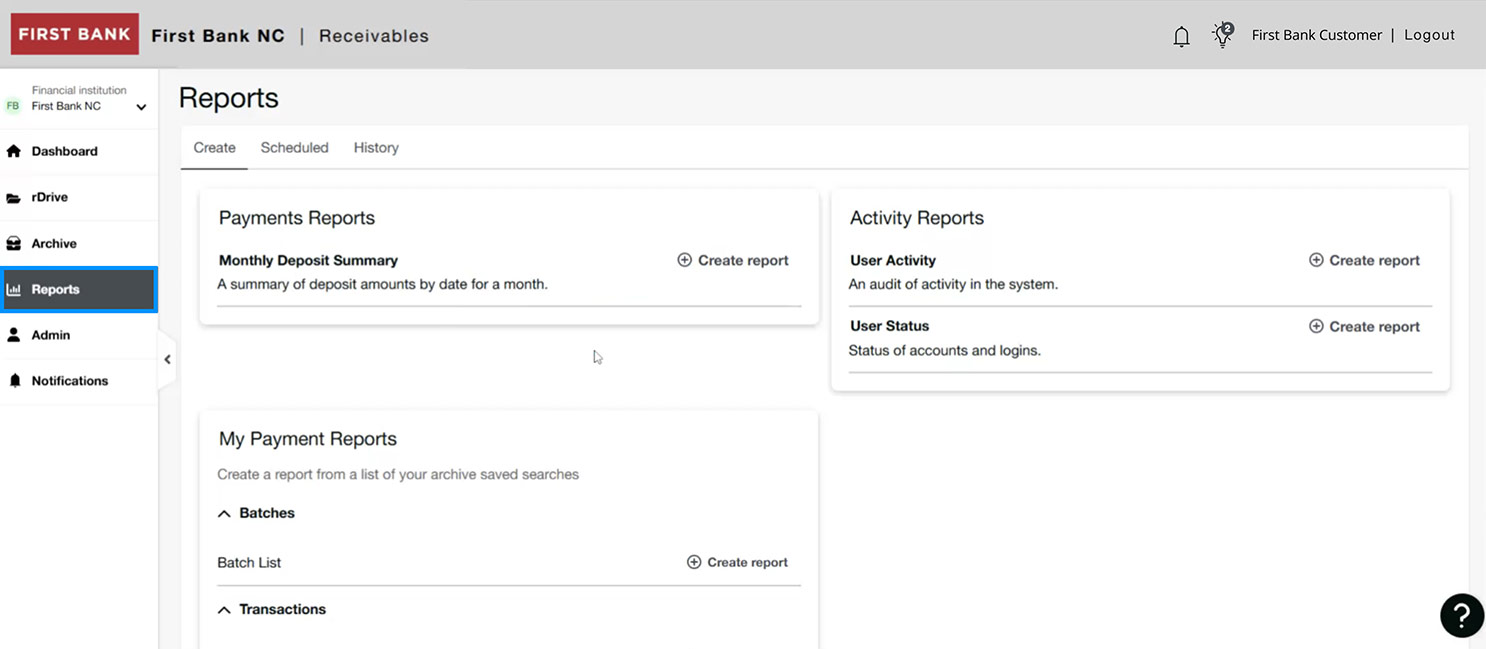
Task: Click the Reports page title
Action: pyautogui.click(x=229, y=98)
